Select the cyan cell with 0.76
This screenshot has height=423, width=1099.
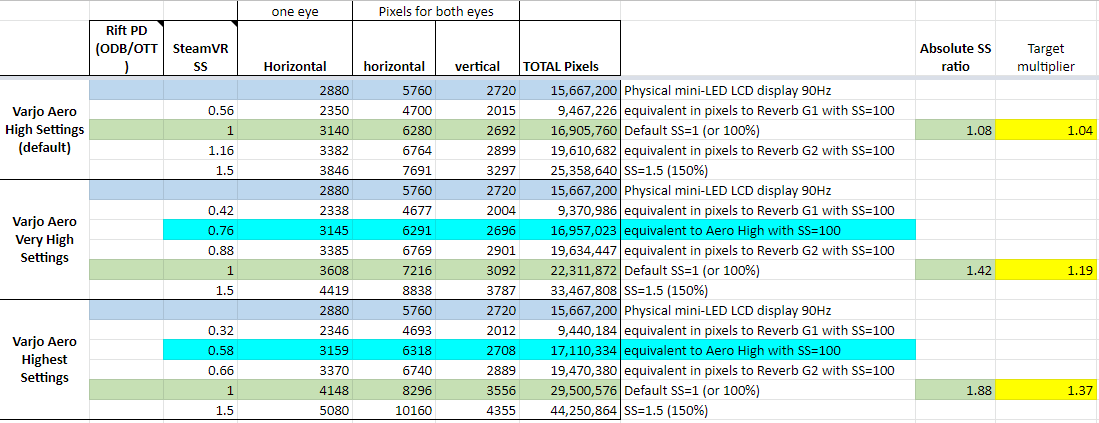(201, 230)
